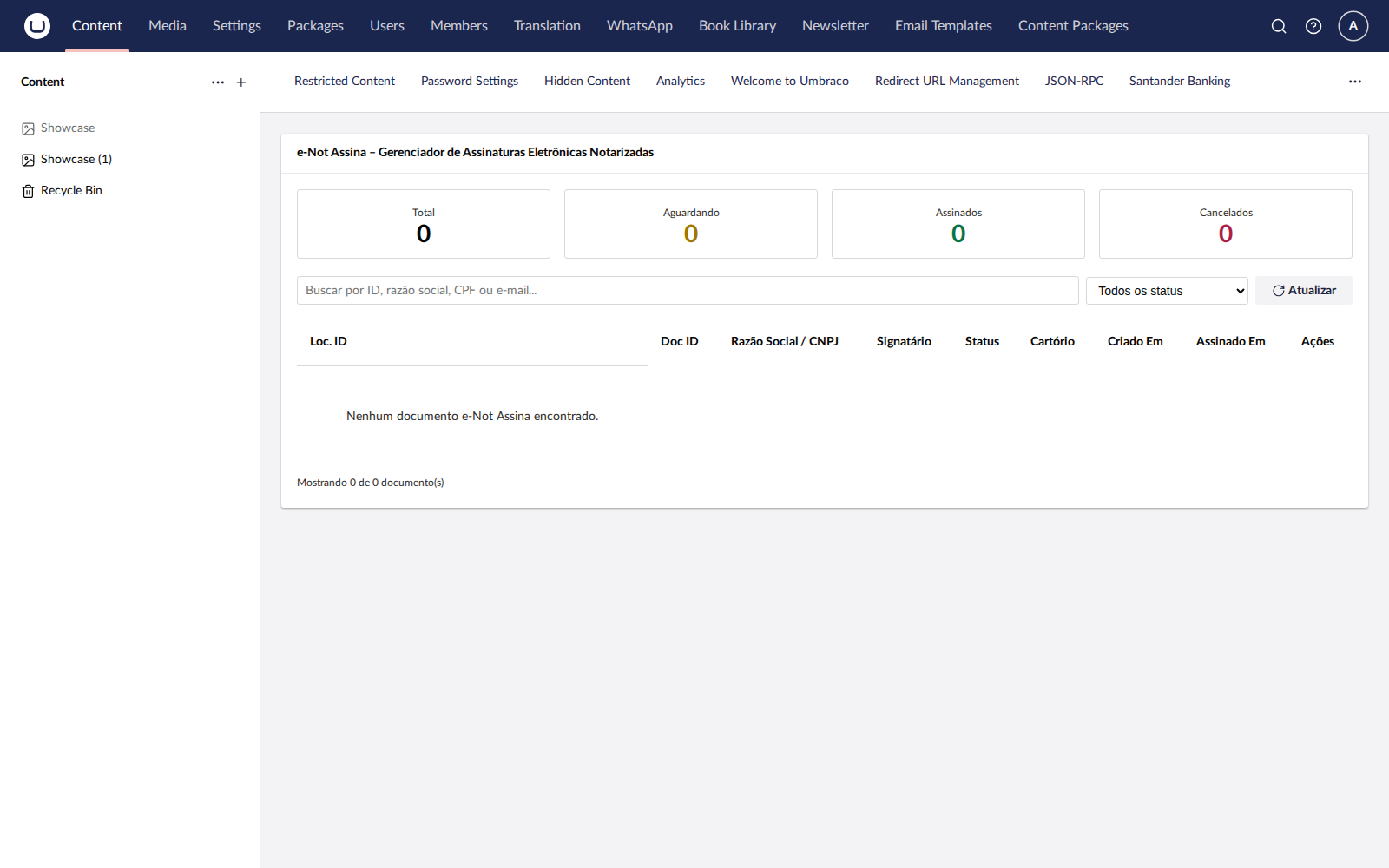Open Redirect URL Management tab

tap(947, 82)
